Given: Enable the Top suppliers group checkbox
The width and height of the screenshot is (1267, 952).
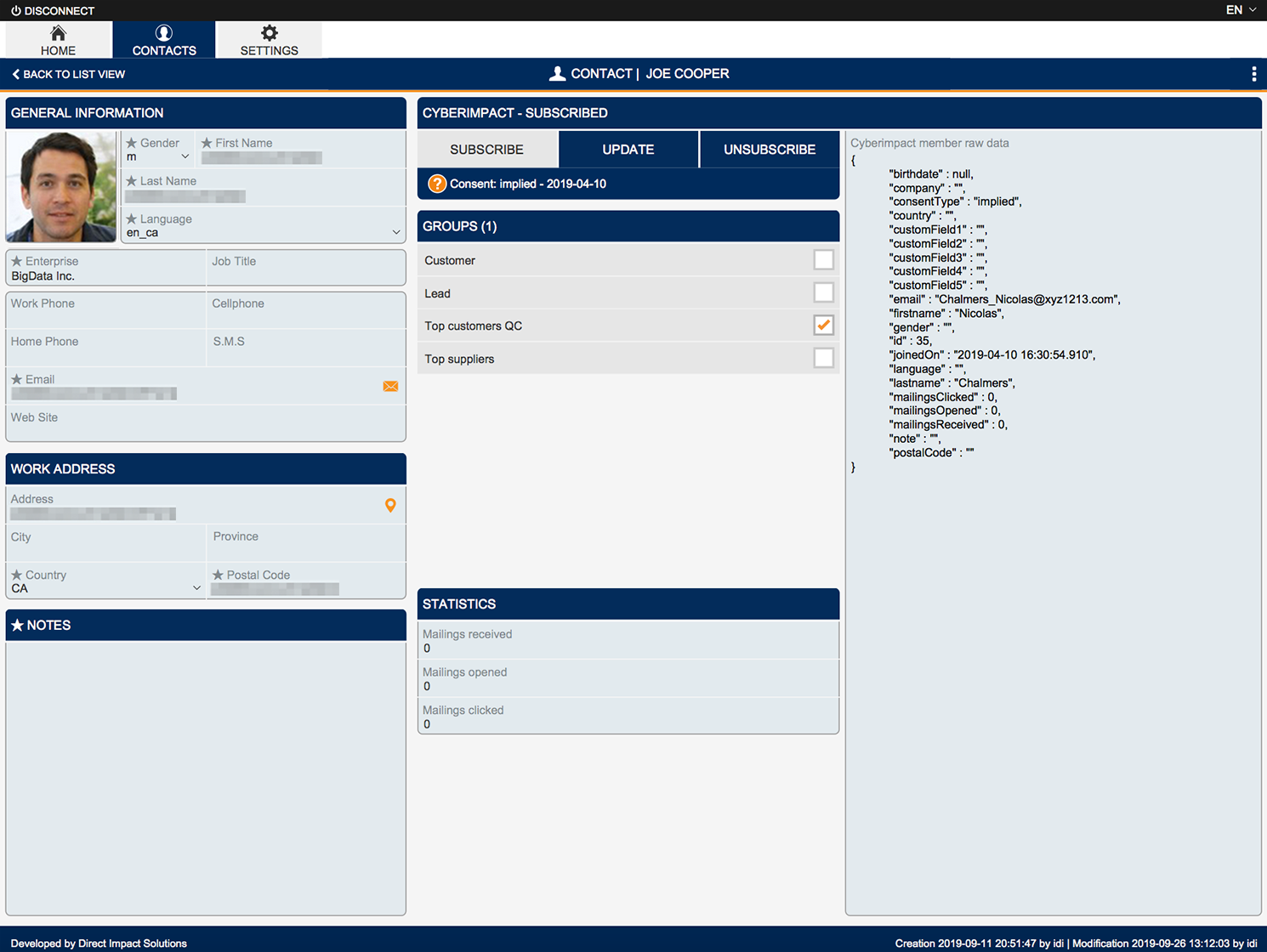Looking at the screenshot, I should [x=822, y=359].
